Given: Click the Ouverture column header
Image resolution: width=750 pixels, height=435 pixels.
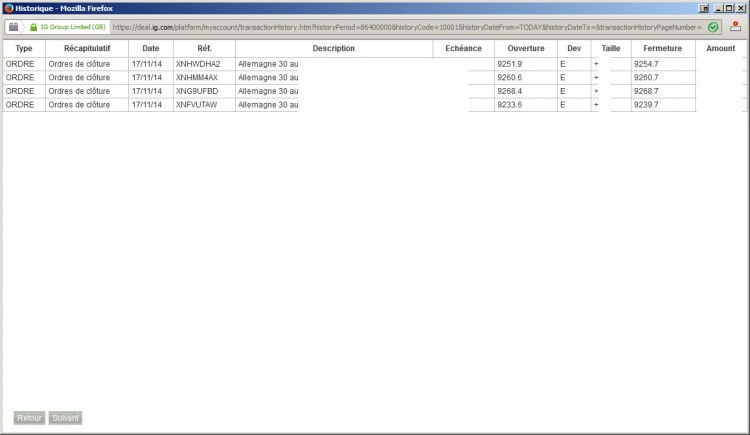Looking at the screenshot, I should click(526, 48).
